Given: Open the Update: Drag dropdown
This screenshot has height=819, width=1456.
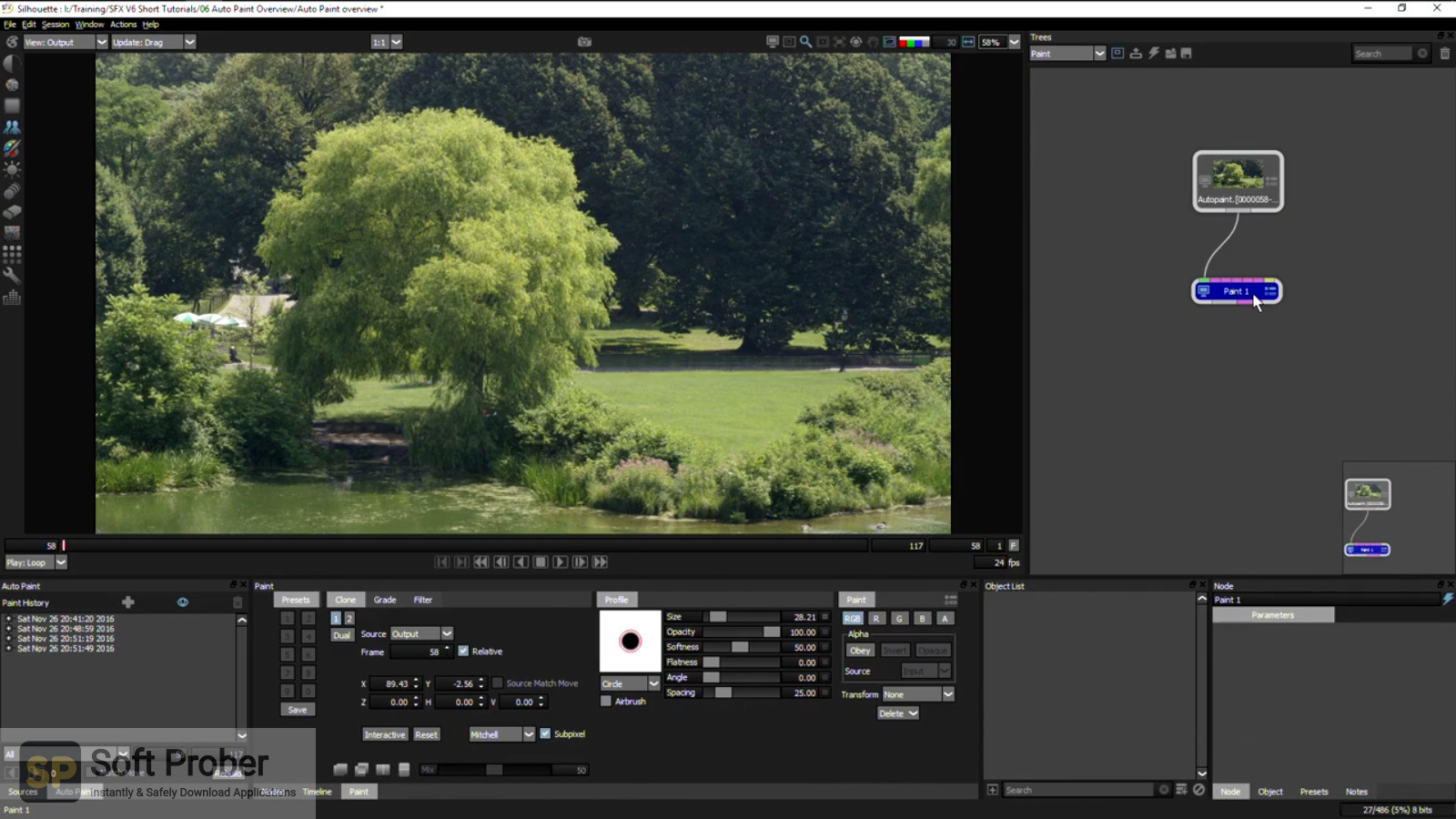Looking at the screenshot, I should (153, 42).
